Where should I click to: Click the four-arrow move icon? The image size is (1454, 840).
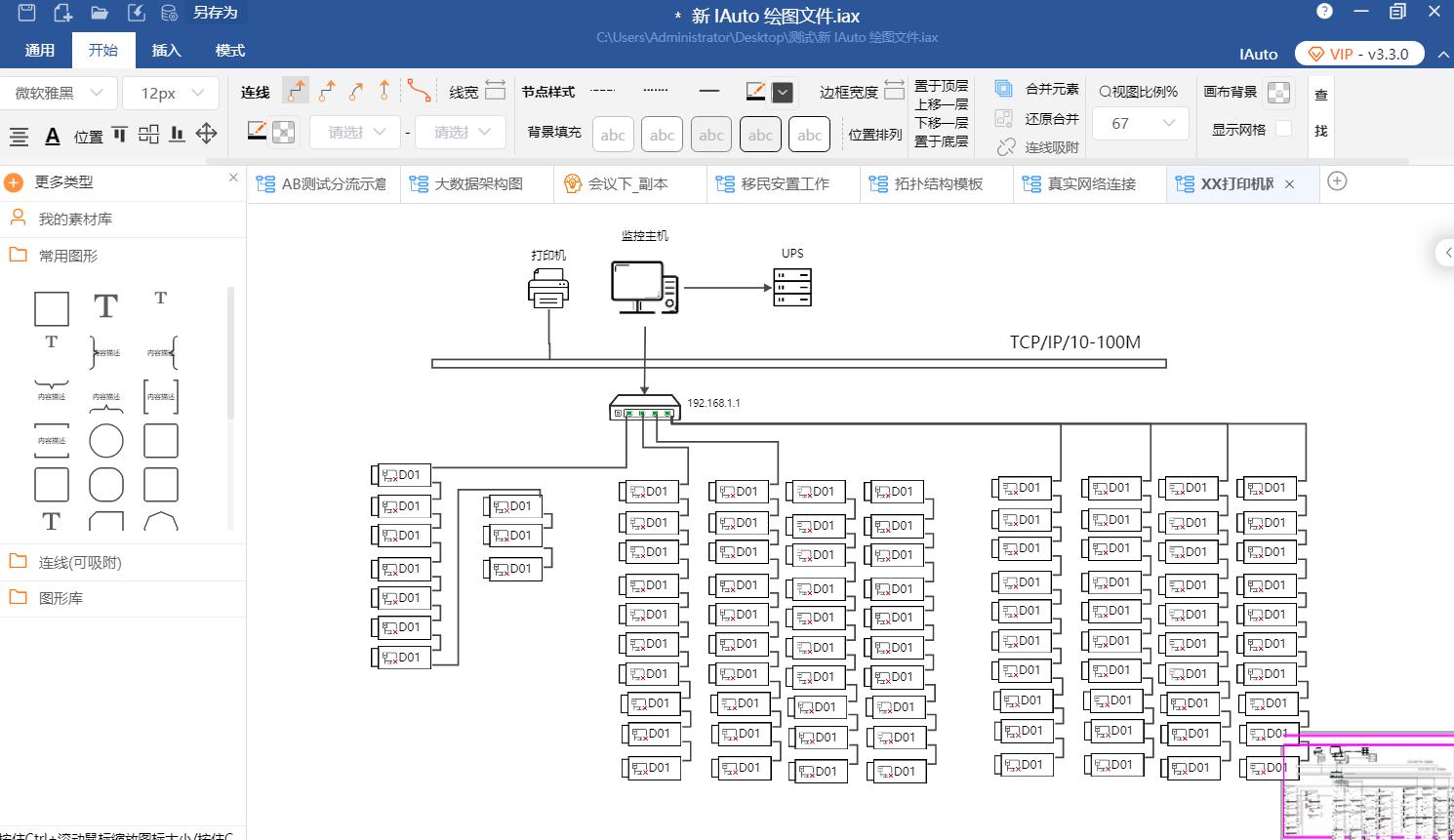[206, 135]
